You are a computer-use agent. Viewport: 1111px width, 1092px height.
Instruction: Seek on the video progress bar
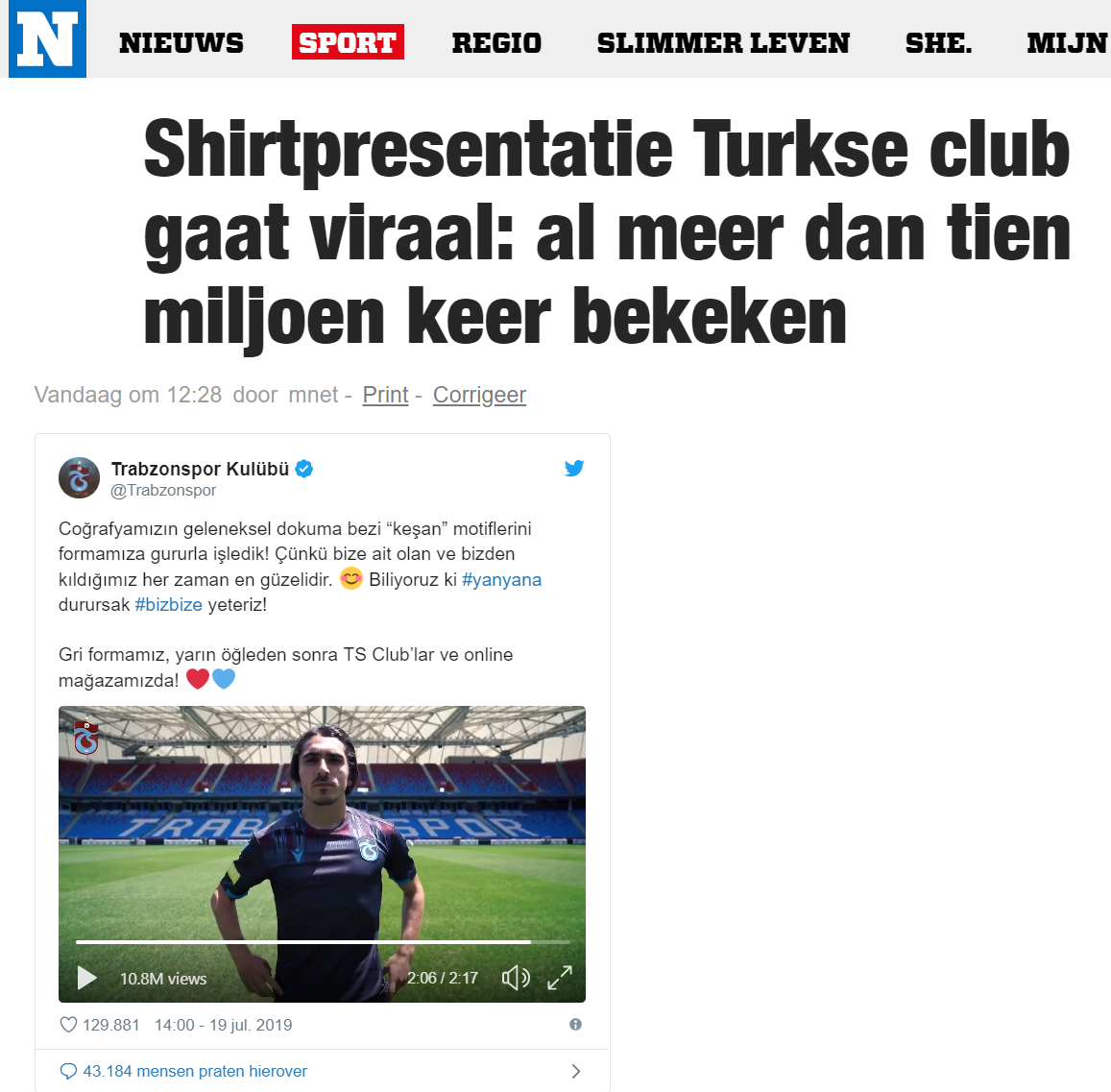click(x=323, y=942)
